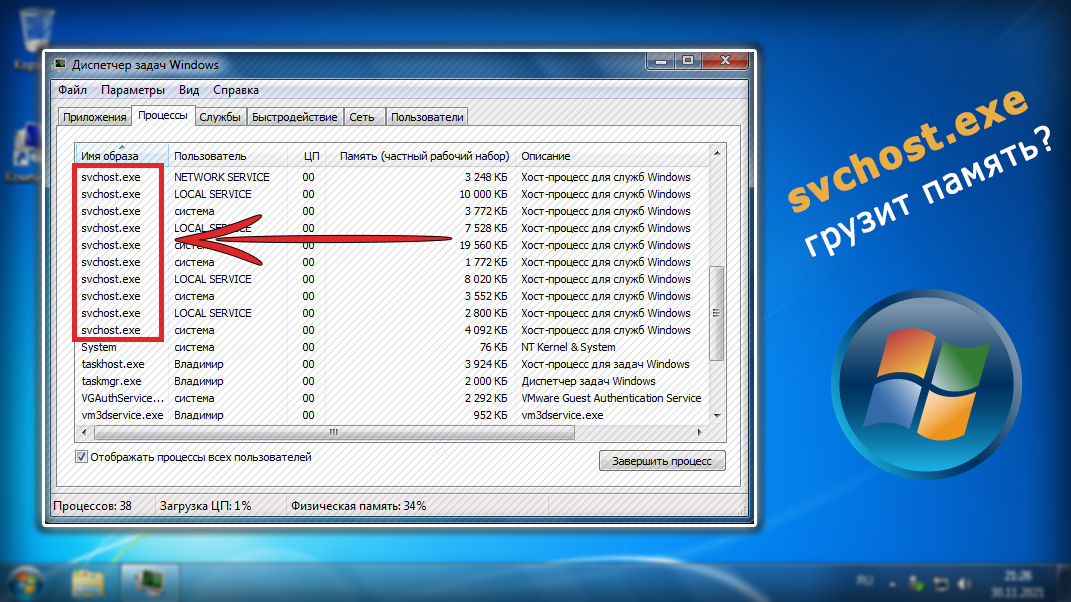1071x602 pixels.
Task: Select the taskhost.exe process
Action: (391, 364)
